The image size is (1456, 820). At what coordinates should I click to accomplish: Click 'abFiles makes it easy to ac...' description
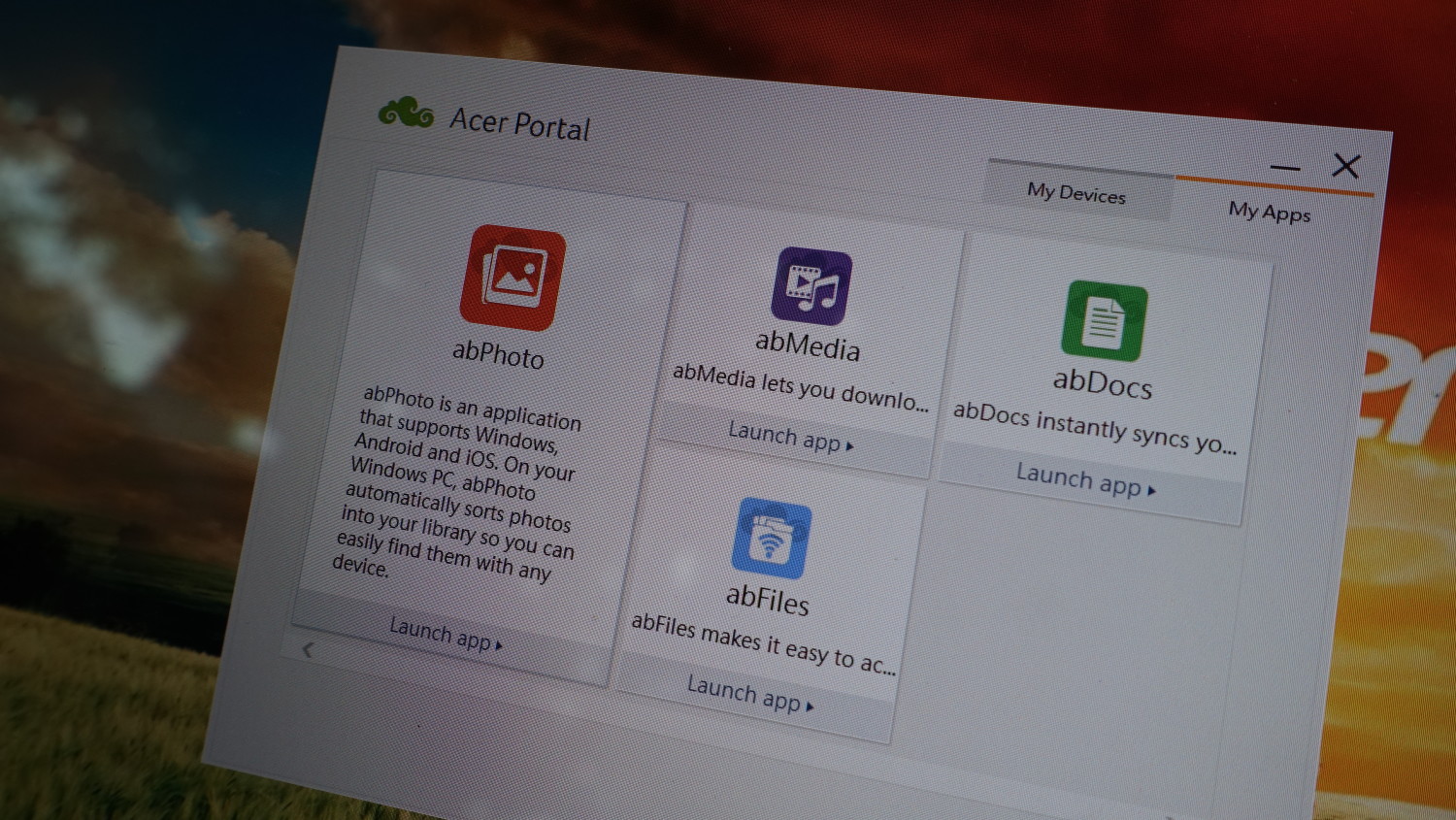763,642
